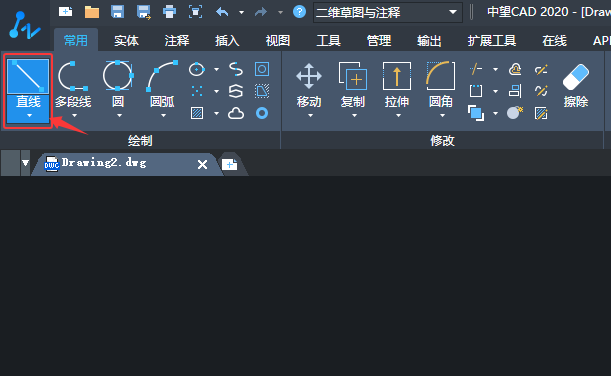The image size is (611, 376).
Task: Select the 复制 copy tool
Action: tap(353, 85)
